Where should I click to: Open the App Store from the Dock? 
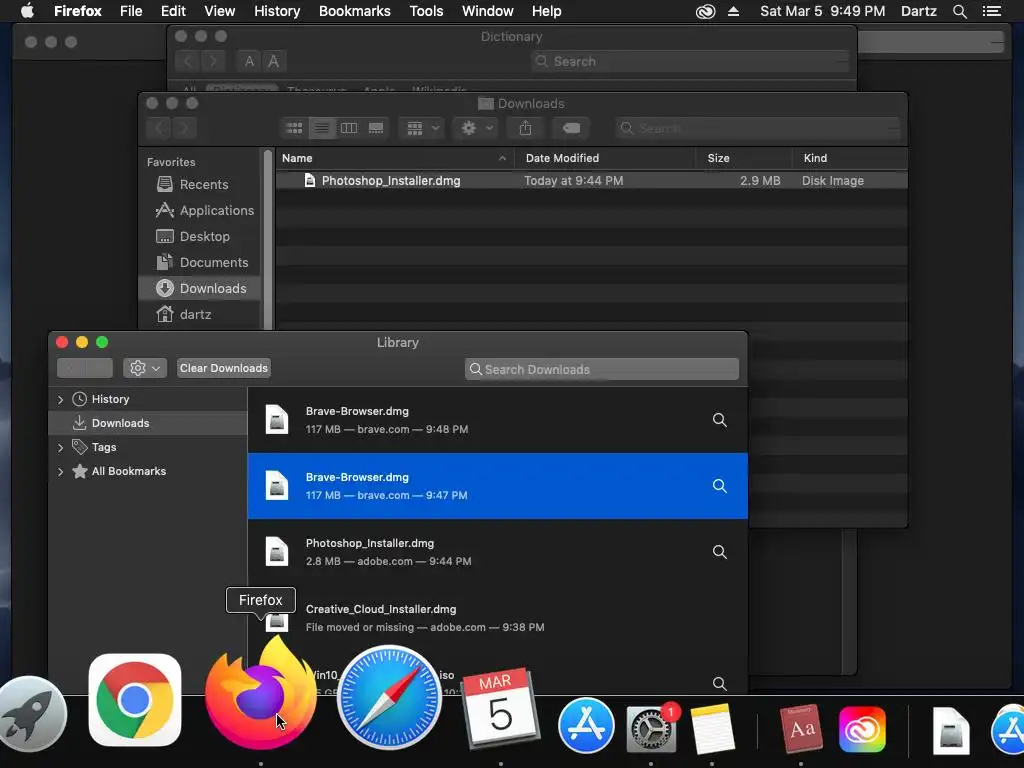tap(586, 726)
